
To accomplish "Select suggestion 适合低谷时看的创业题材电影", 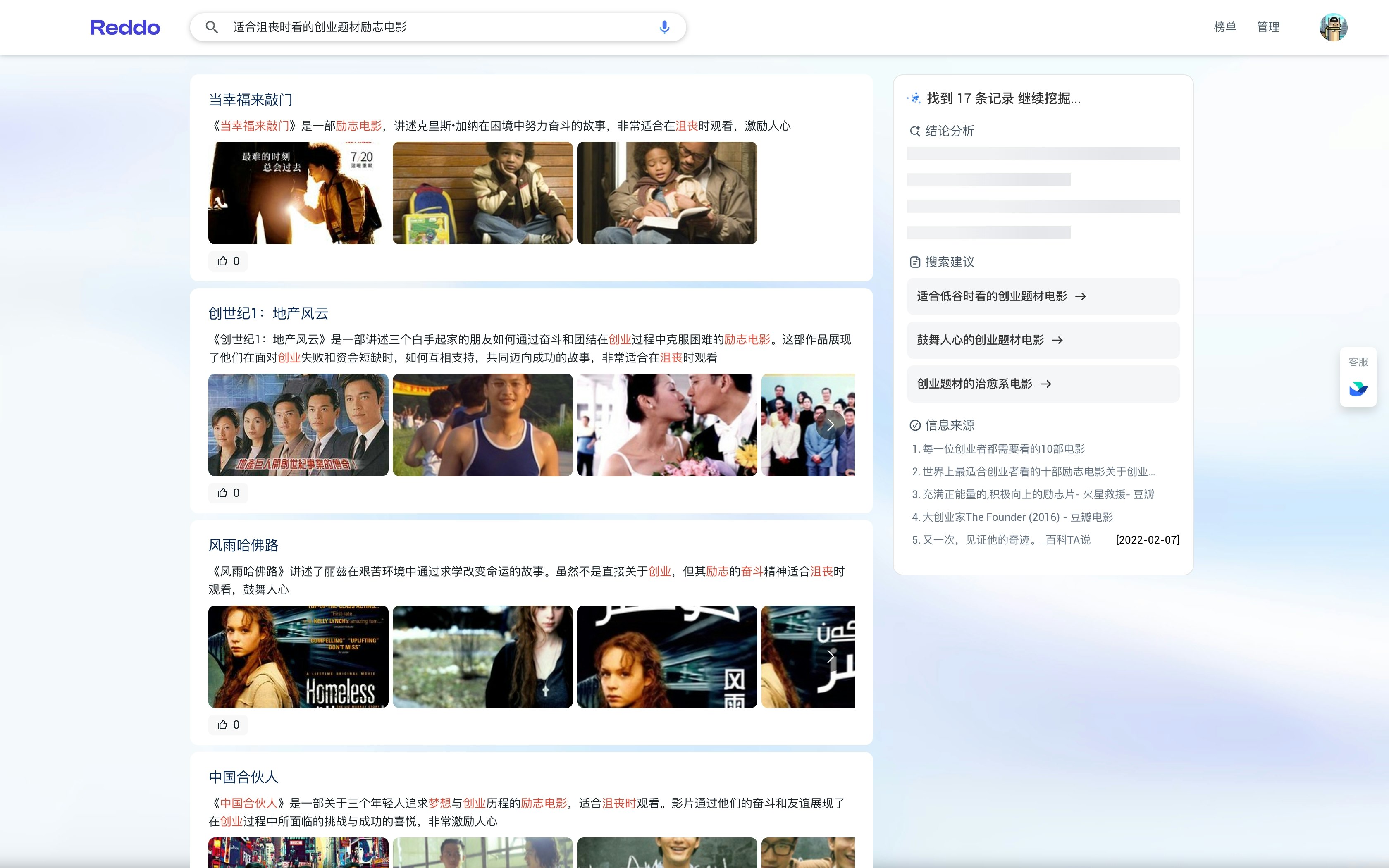I will click(1043, 296).
